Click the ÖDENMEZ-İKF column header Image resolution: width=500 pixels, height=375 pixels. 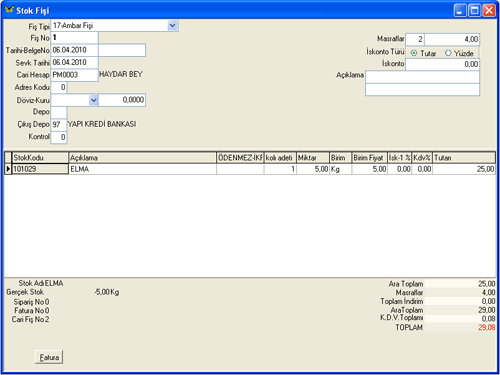coord(240,158)
